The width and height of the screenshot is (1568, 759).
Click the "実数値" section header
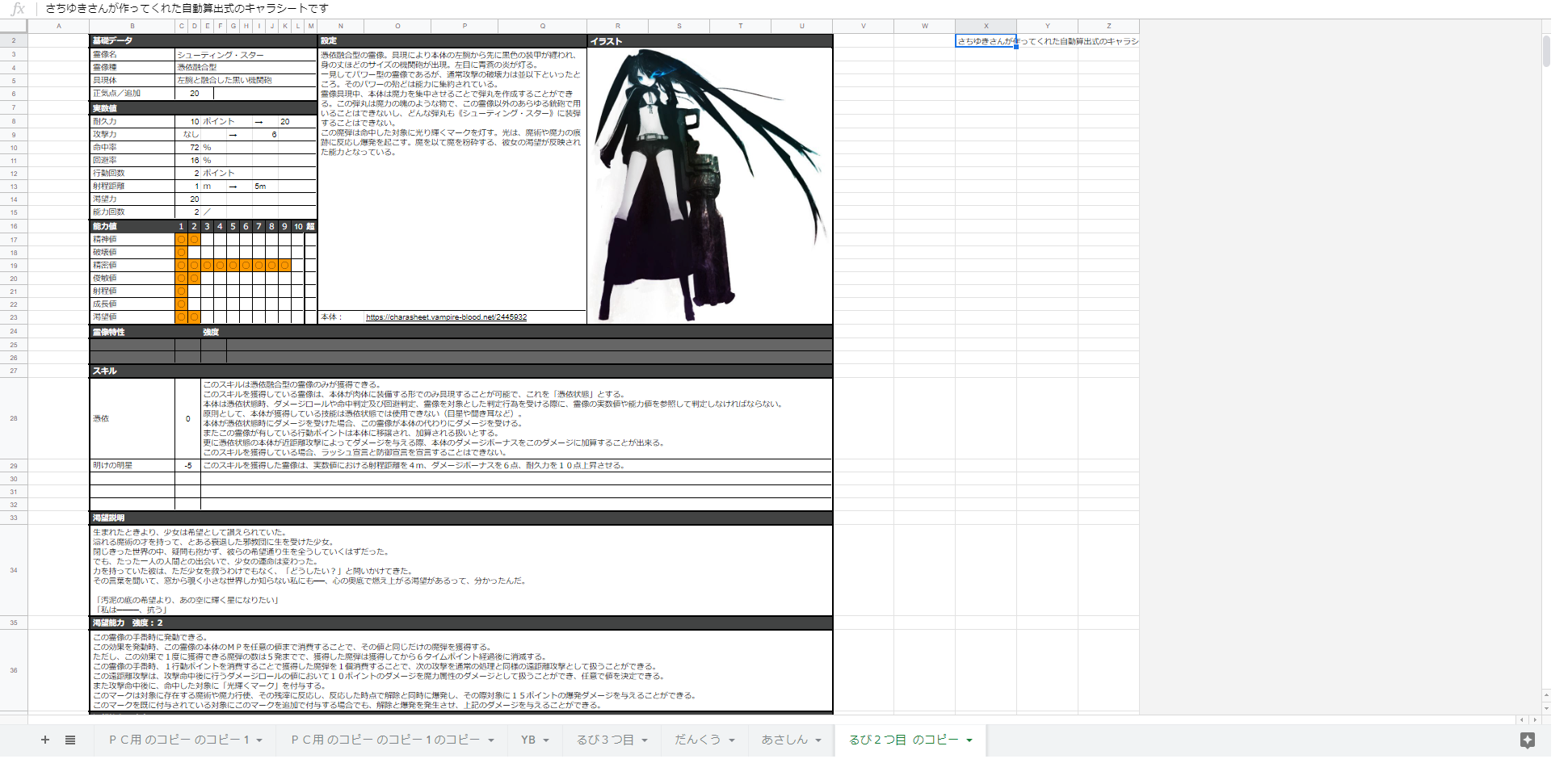pyautogui.click(x=203, y=108)
